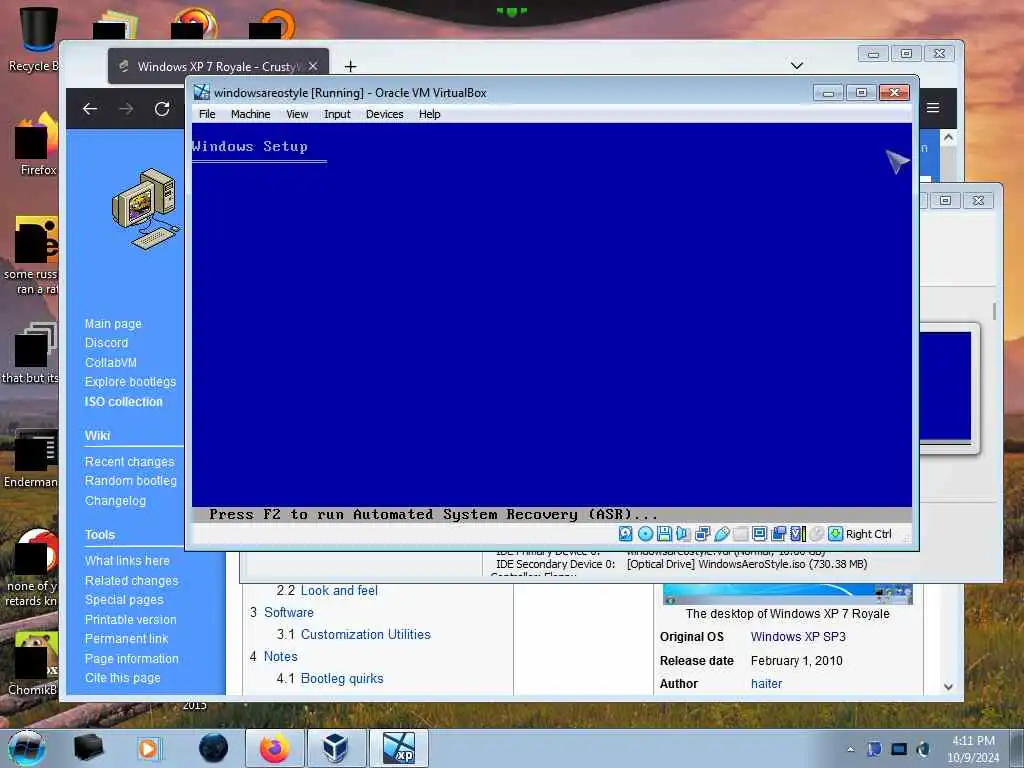Image resolution: width=1024 pixels, height=768 pixels.
Task: Click the Firefox taskbar button
Action: [275, 748]
